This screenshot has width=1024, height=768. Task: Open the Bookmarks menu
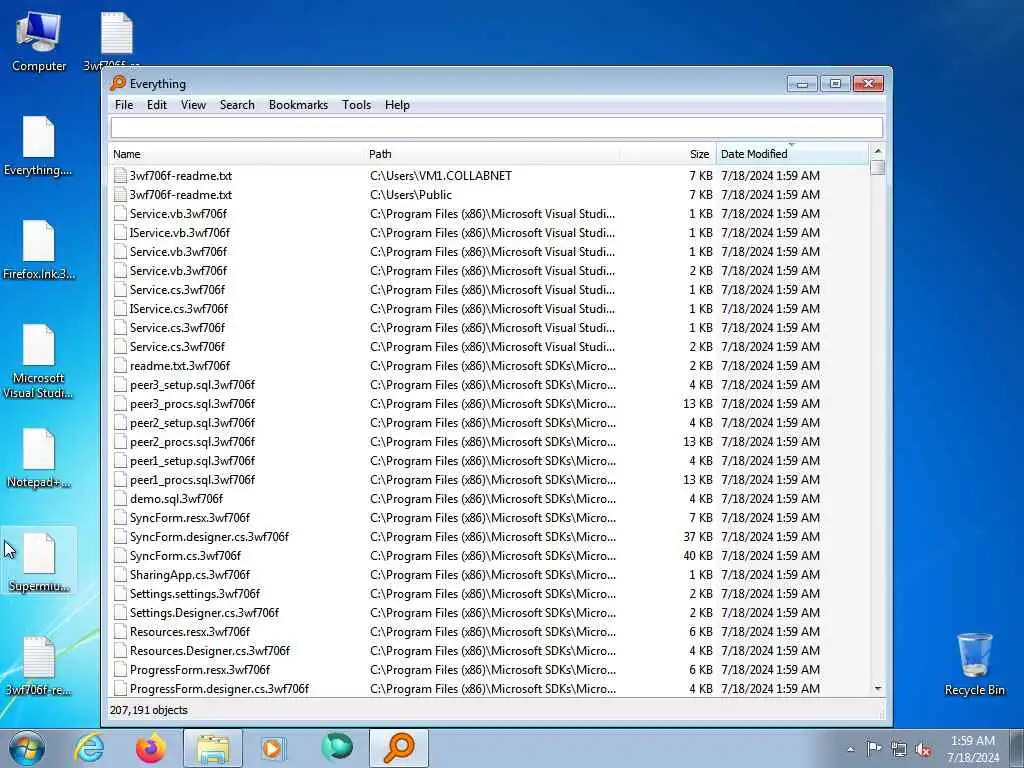click(x=298, y=104)
